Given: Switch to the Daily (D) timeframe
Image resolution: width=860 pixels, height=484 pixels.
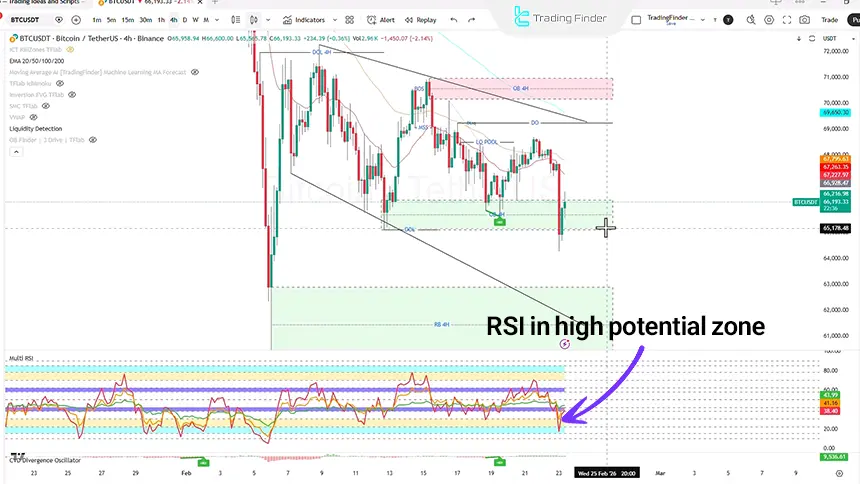Looking at the screenshot, I should coord(185,20).
